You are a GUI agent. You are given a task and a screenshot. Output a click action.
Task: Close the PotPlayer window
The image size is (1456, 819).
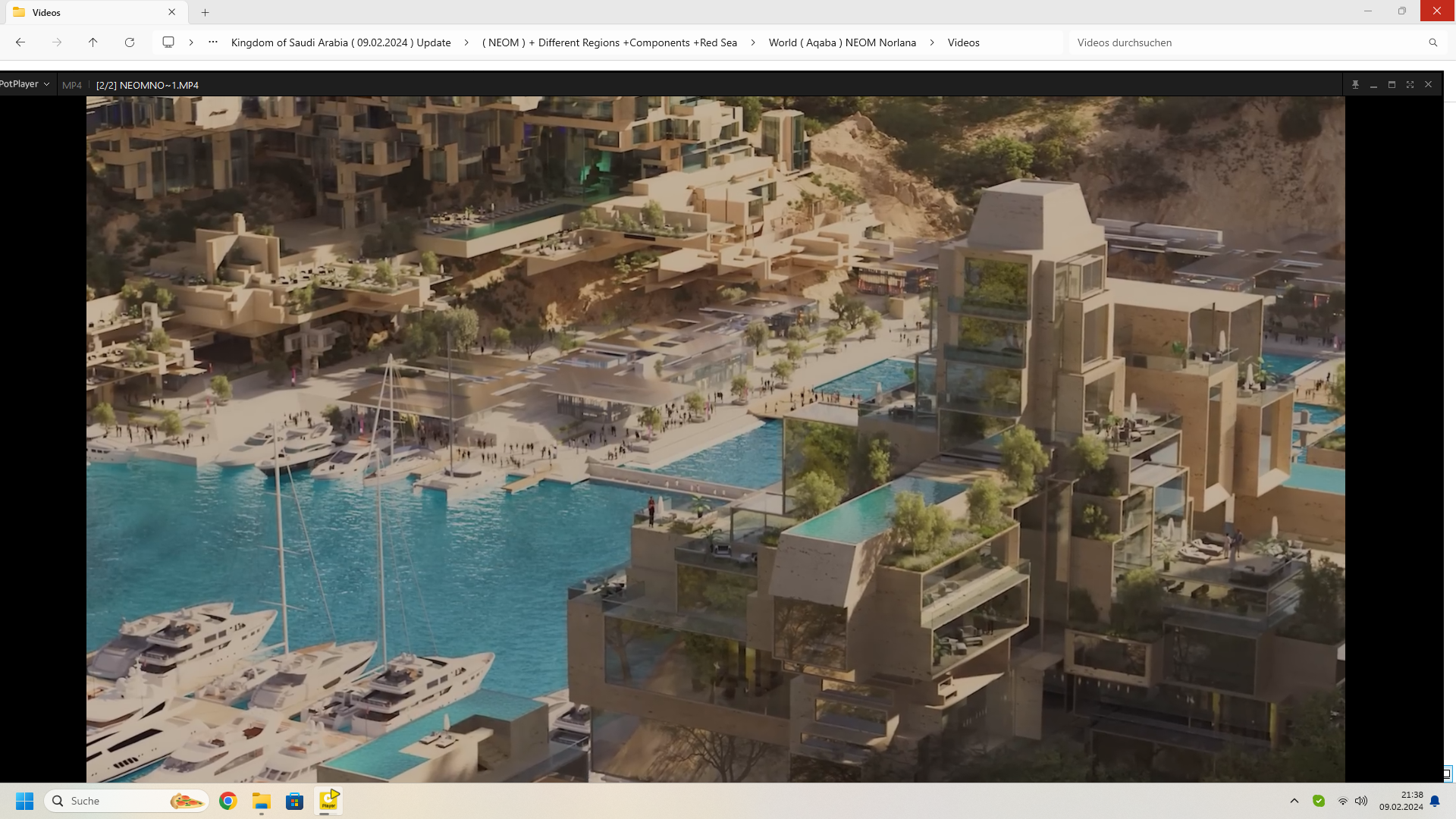pyautogui.click(x=1428, y=85)
